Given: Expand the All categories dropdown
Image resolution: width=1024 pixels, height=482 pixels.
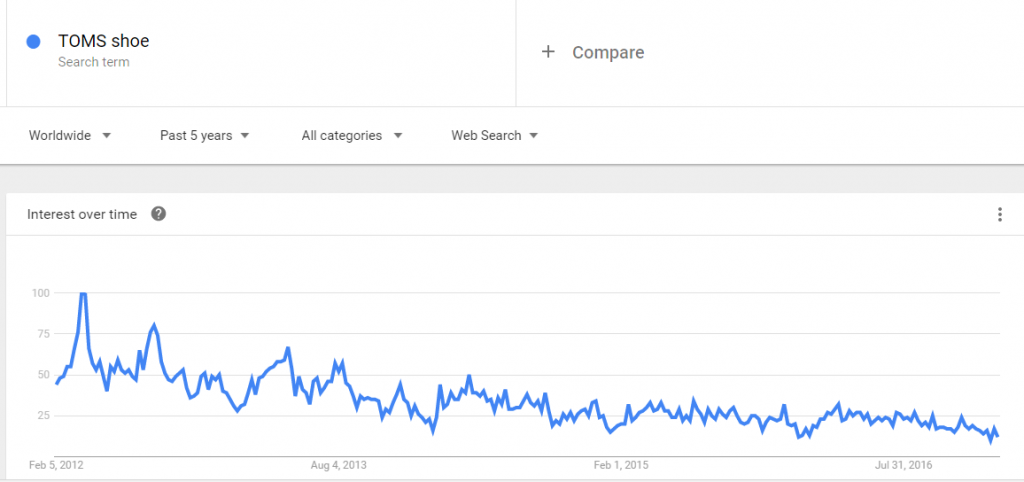Looking at the screenshot, I should tap(352, 135).
